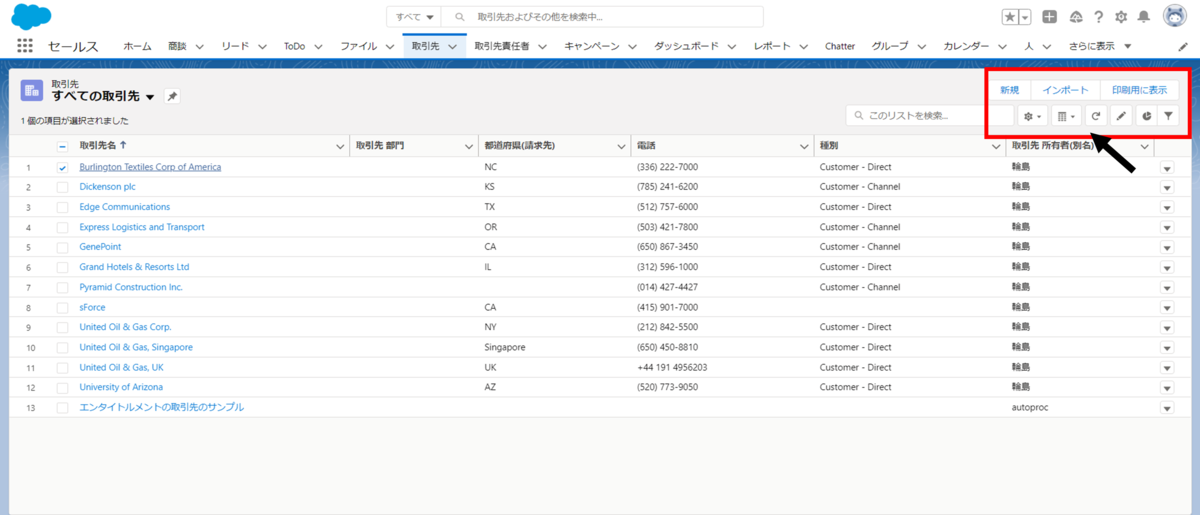Viewport: 1200px width, 515px height.
Task: Open the レポート tab
Action: click(772, 46)
